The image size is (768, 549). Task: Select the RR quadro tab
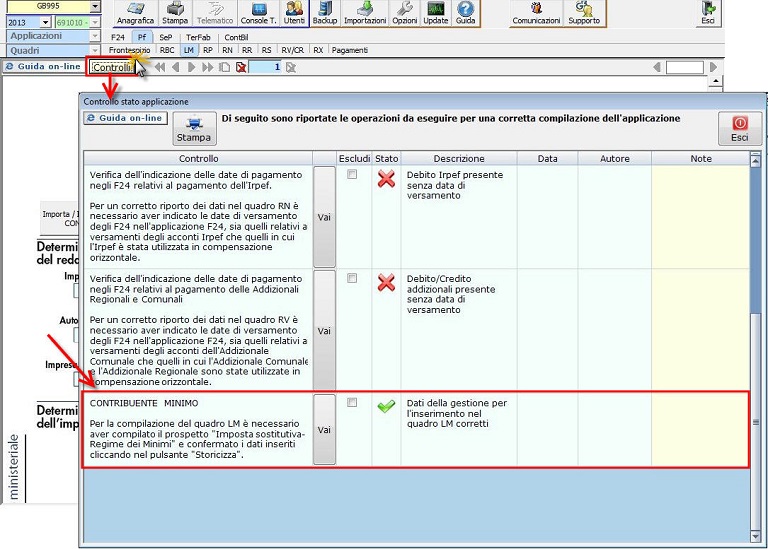point(247,50)
